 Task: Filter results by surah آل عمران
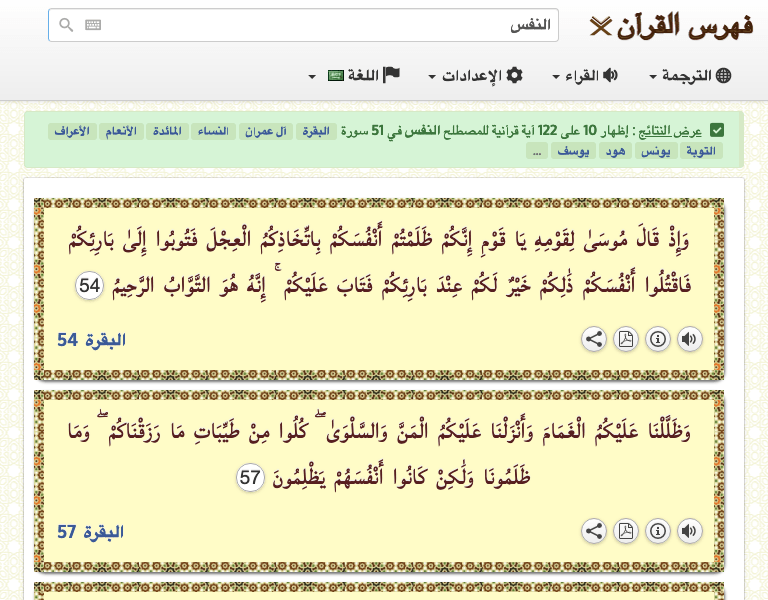coord(267,131)
